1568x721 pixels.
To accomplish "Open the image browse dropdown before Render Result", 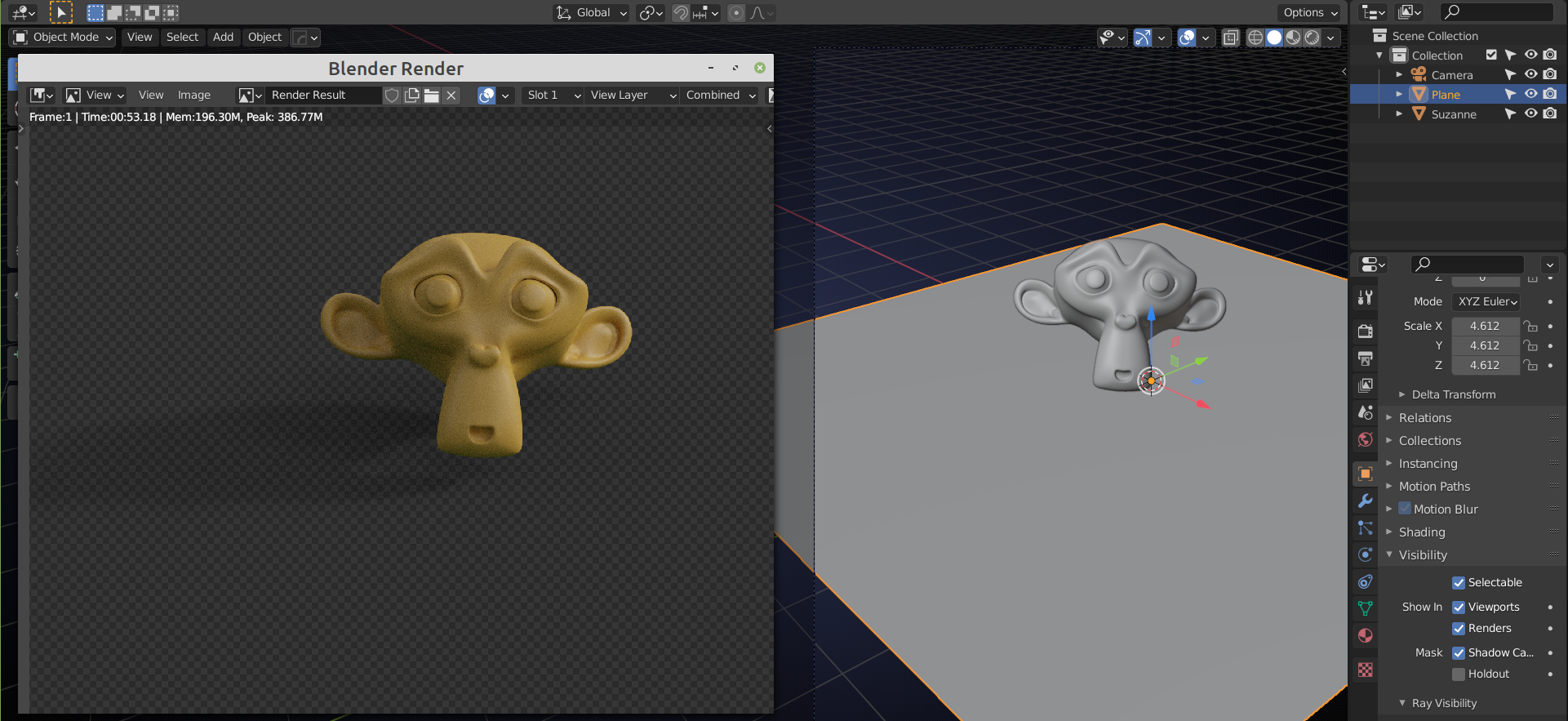I will 250,96.
